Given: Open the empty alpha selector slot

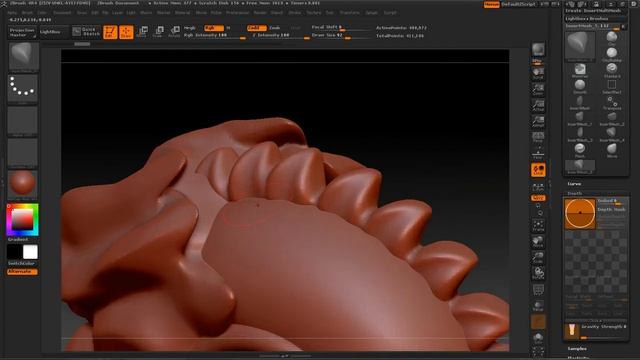Looking at the screenshot, I should (22, 120).
